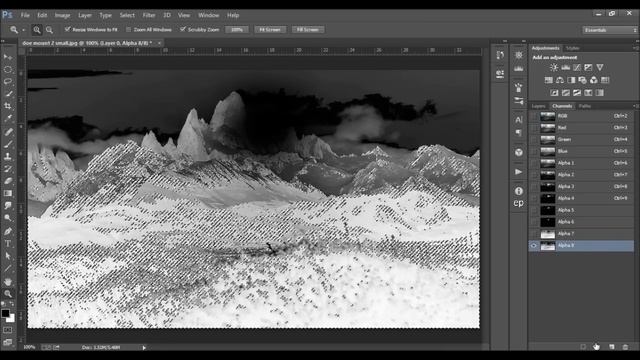Select the Brush tool

click(8, 144)
